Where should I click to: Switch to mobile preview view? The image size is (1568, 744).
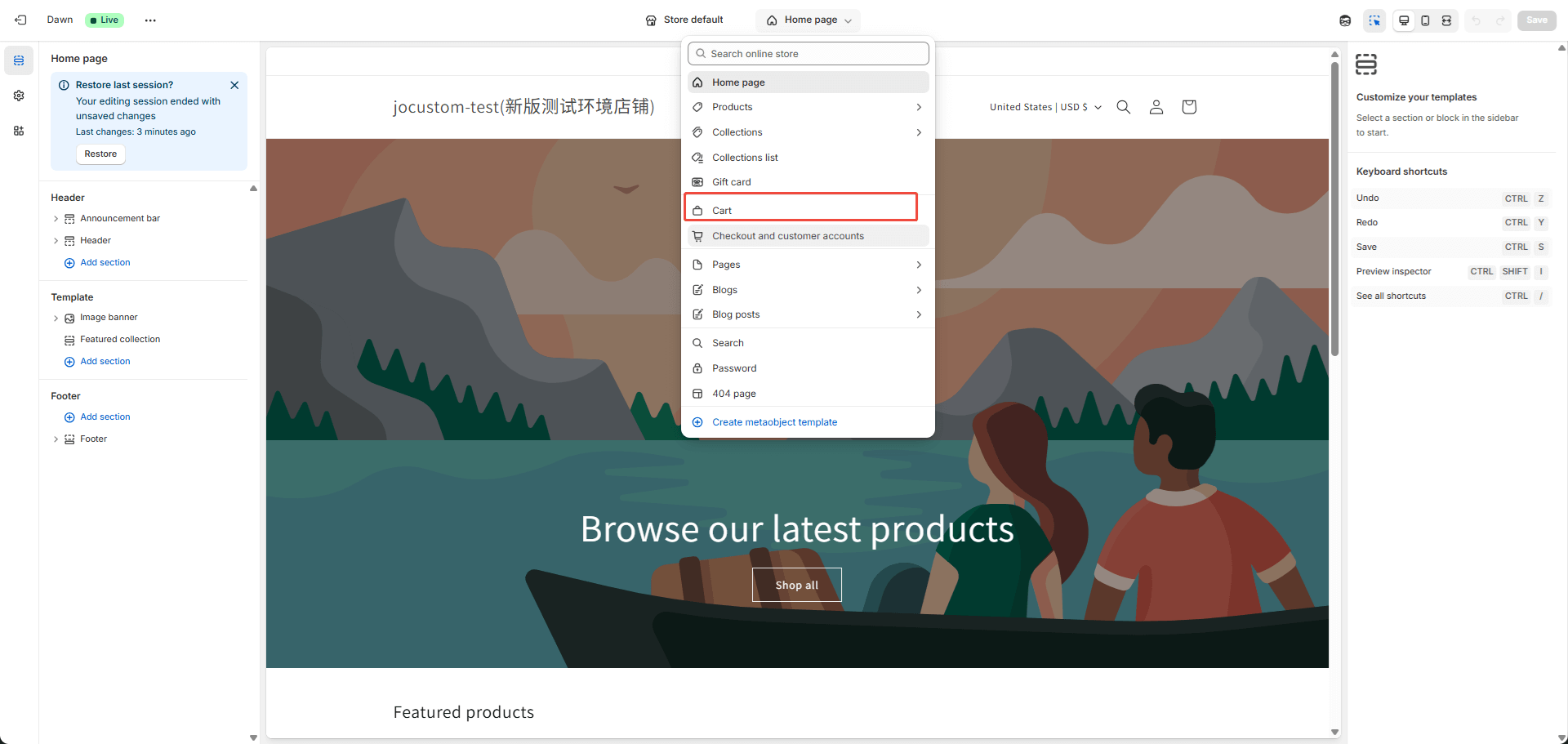(x=1425, y=20)
